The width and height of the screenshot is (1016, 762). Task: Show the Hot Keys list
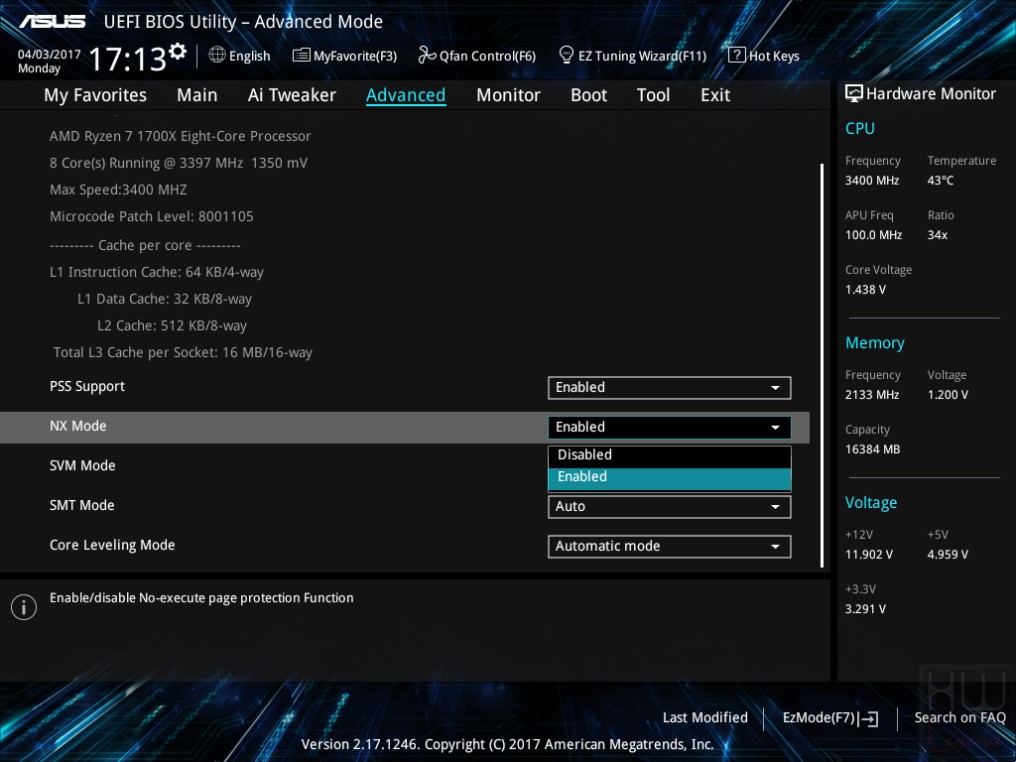tap(764, 56)
